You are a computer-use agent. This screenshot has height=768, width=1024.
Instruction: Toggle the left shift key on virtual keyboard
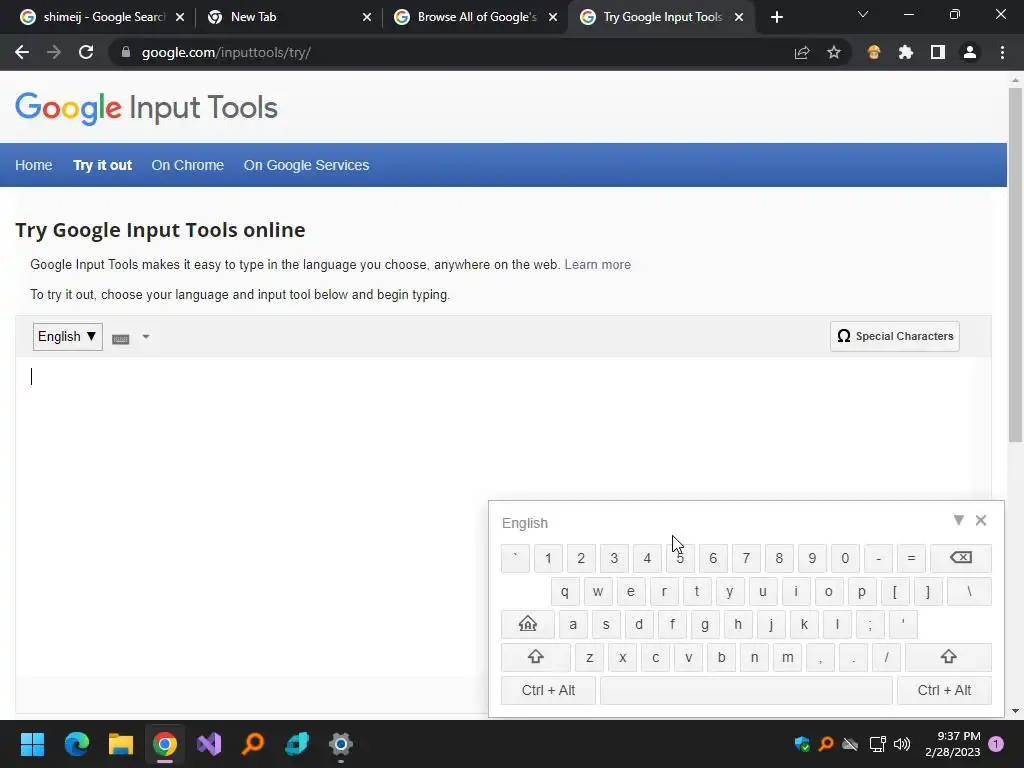(536, 657)
